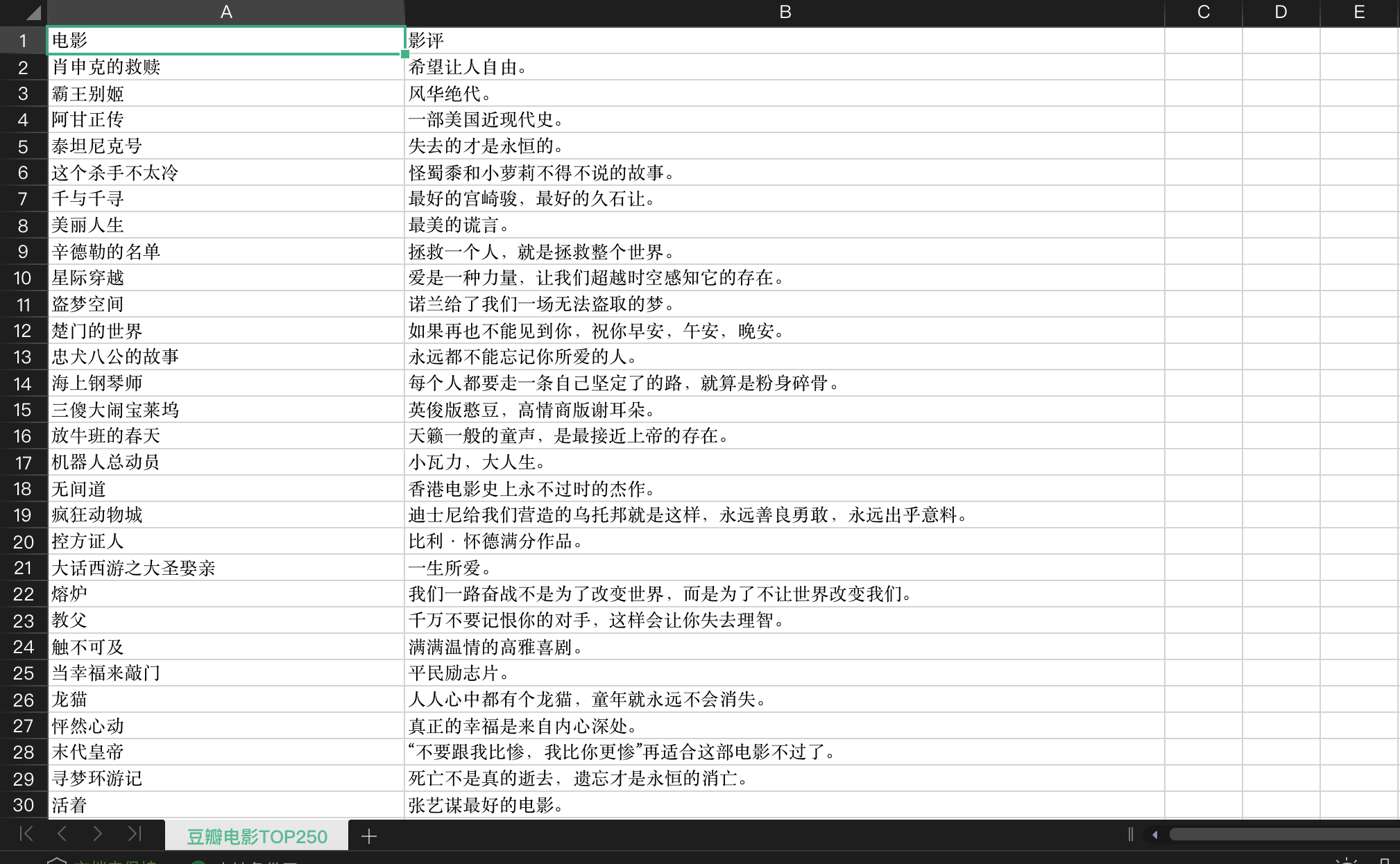Select cell 这个杀手不太冷
The height and width of the screenshot is (864, 1400).
[226, 173]
